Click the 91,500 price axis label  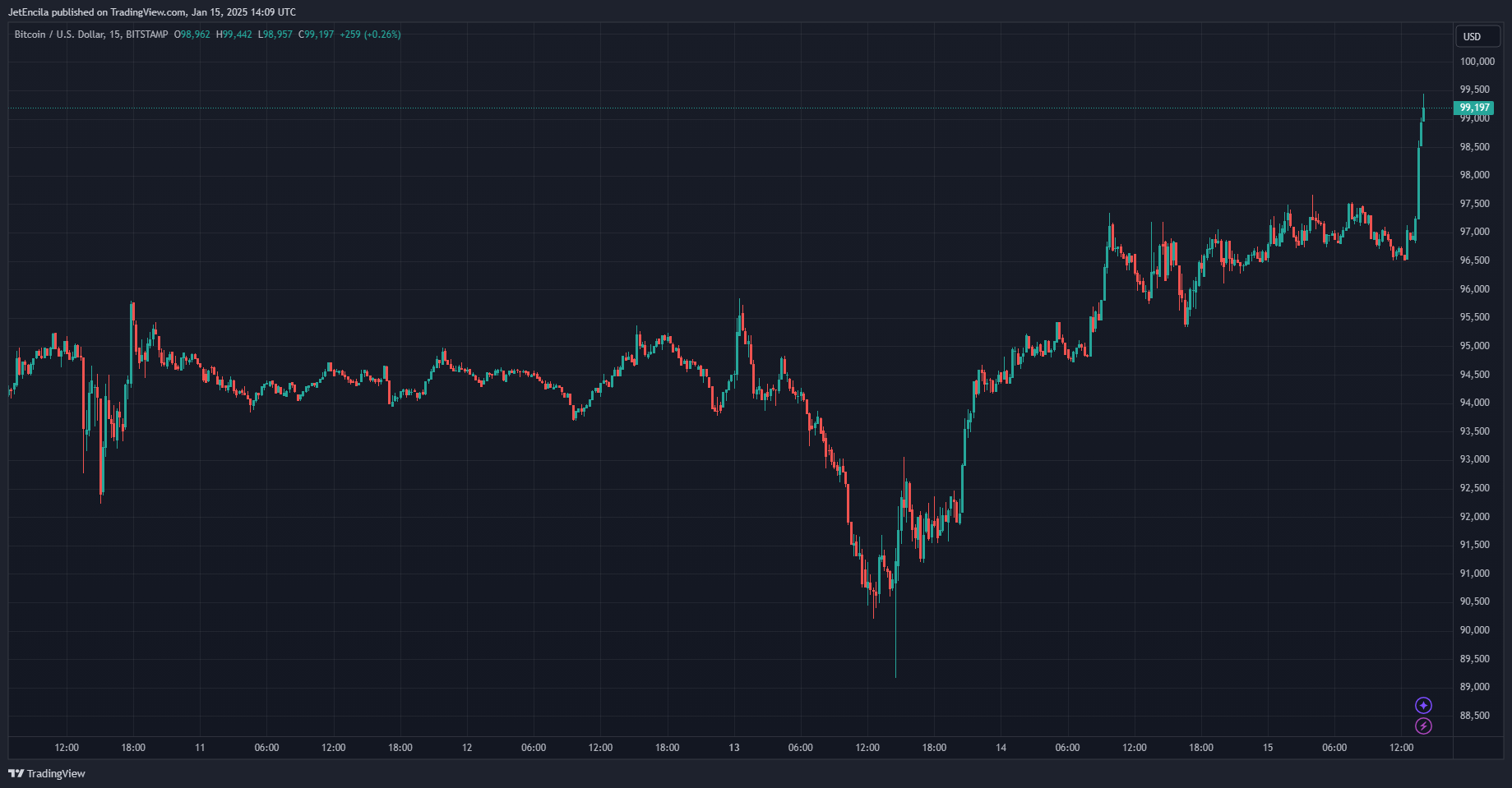pos(1474,545)
